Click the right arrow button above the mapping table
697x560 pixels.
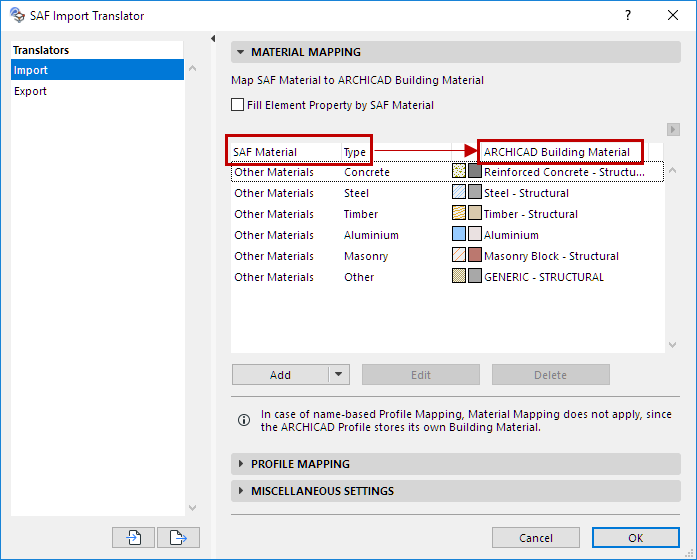point(673,129)
